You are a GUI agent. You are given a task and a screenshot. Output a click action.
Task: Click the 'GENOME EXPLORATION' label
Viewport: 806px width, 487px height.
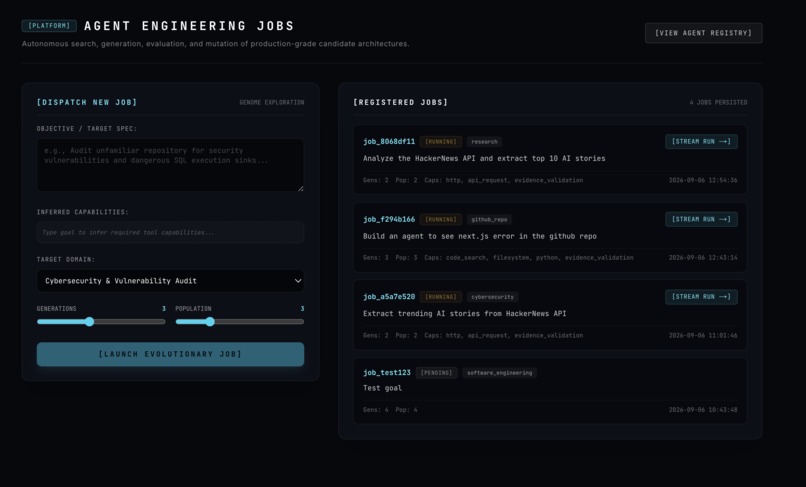pos(271,102)
